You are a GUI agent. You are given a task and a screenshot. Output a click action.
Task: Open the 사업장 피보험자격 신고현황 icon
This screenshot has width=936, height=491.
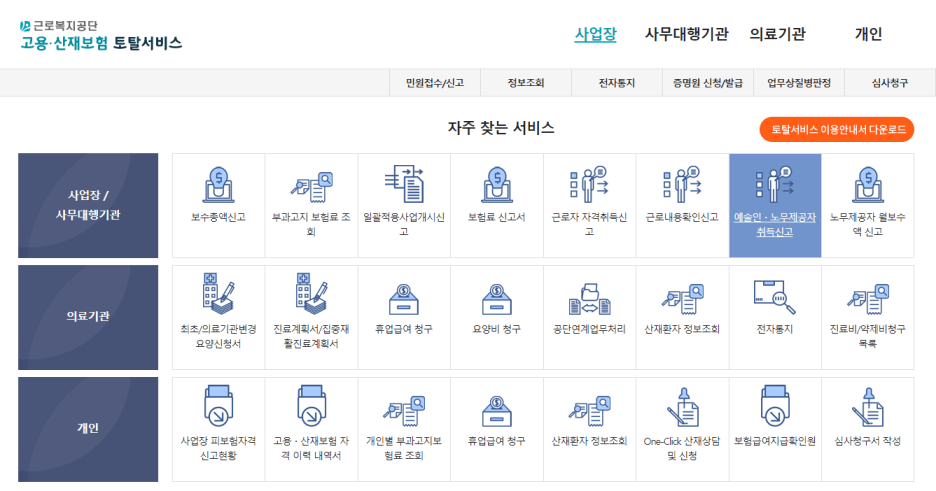[x=218, y=406]
